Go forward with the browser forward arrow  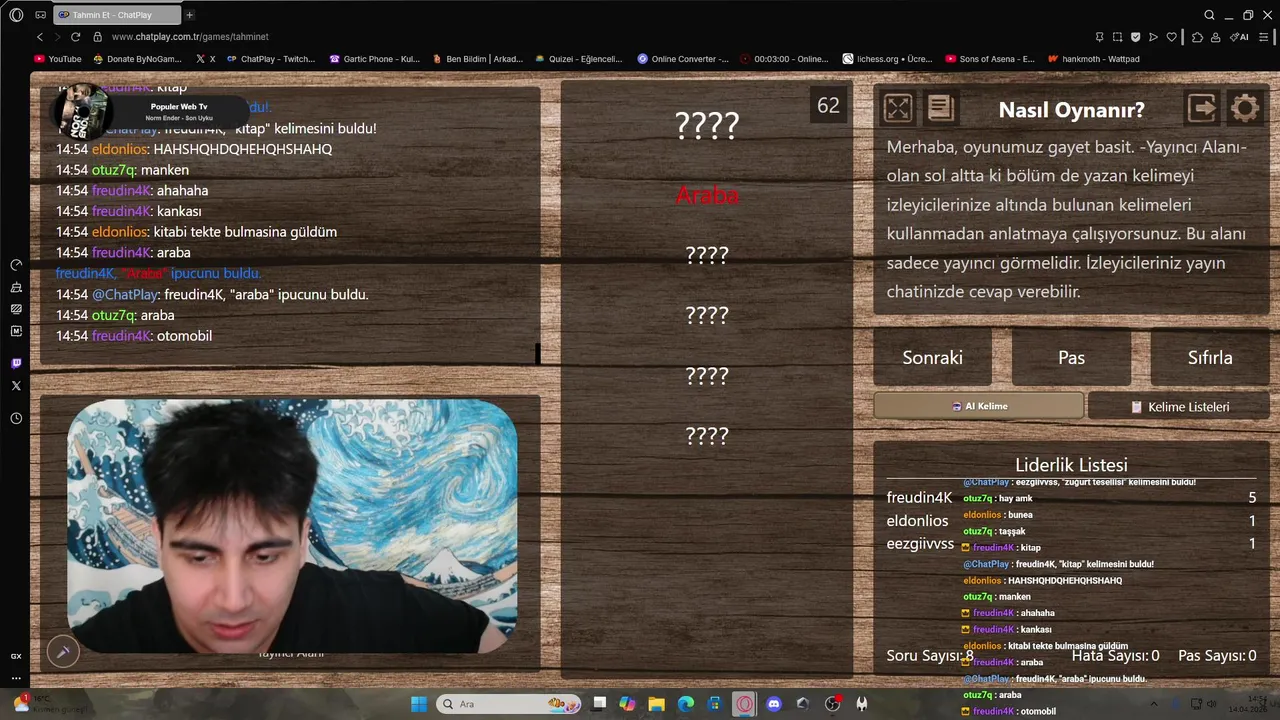coord(59,37)
